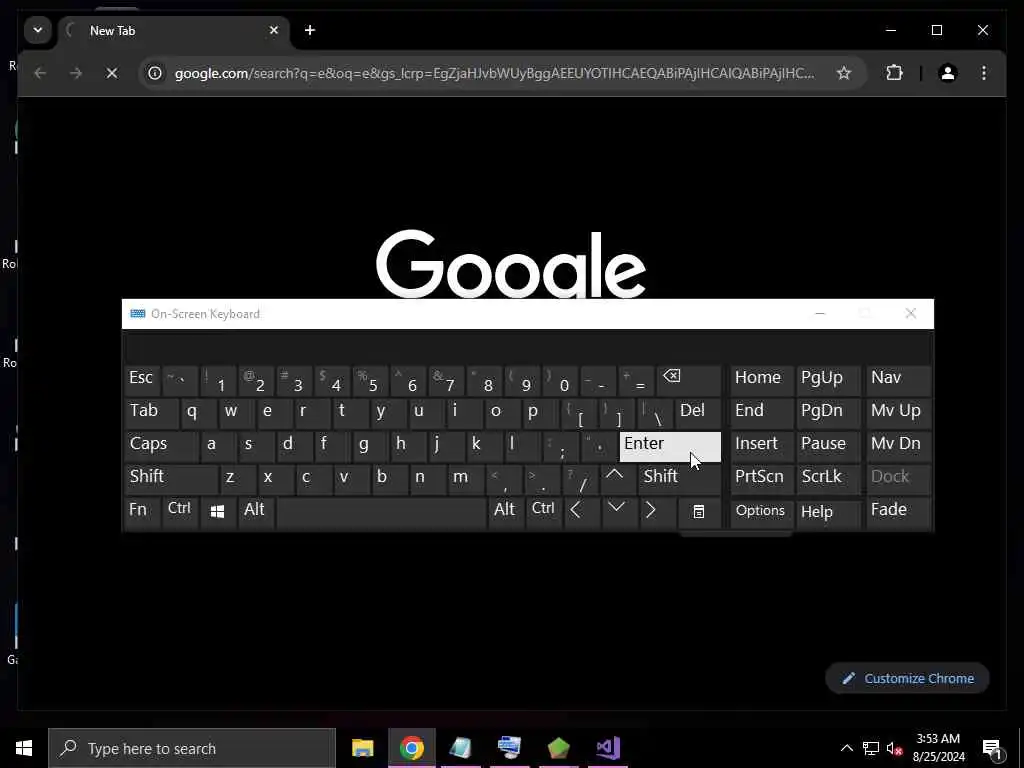The height and width of the screenshot is (768, 1024).
Task: Click the context menu key on keyboard
Action: 698,511
